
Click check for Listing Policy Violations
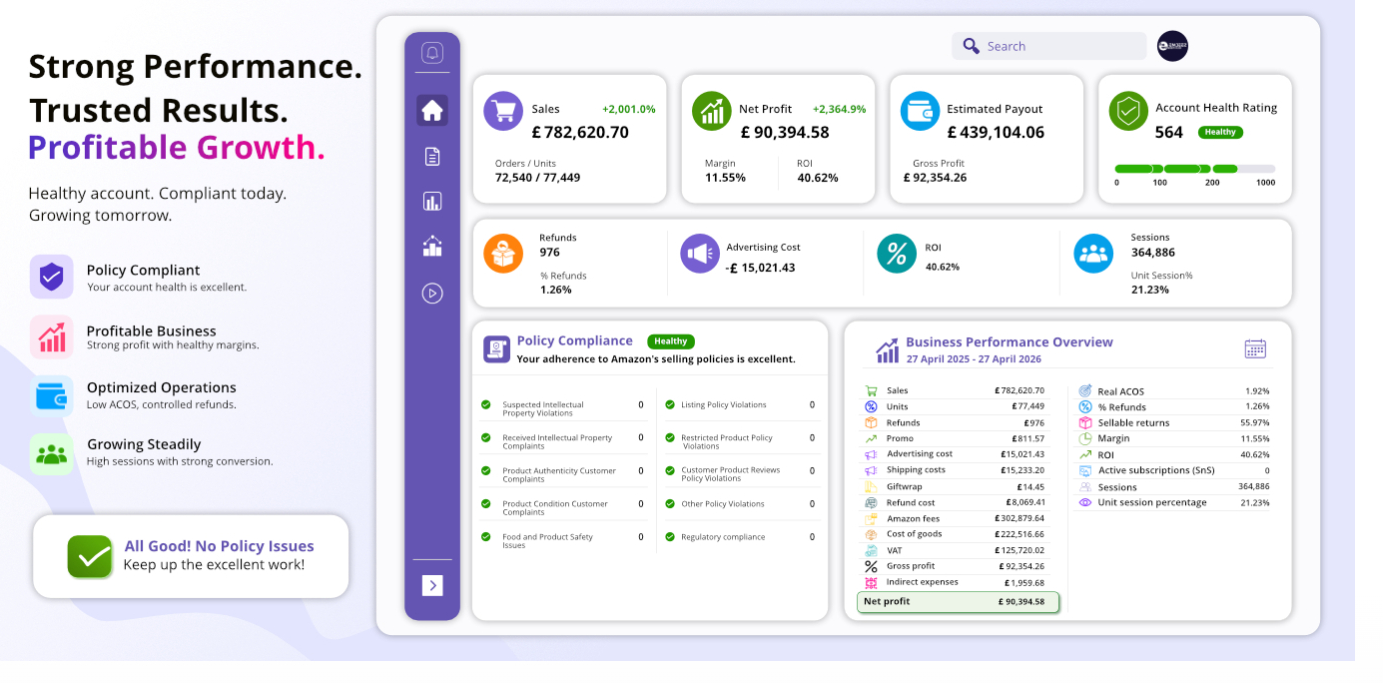[670, 405]
